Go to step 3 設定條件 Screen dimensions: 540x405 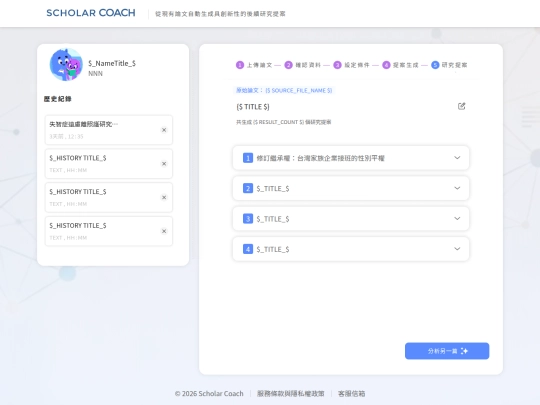(x=352, y=65)
